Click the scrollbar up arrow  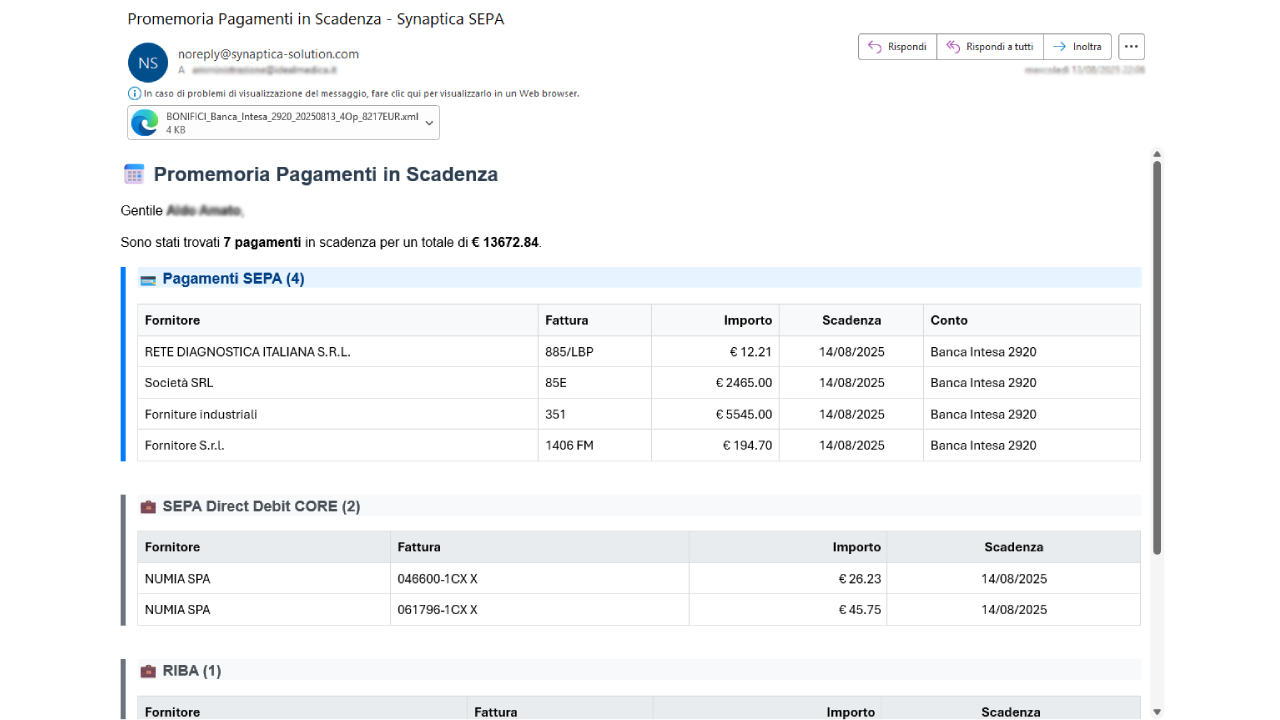pyautogui.click(x=1157, y=154)
